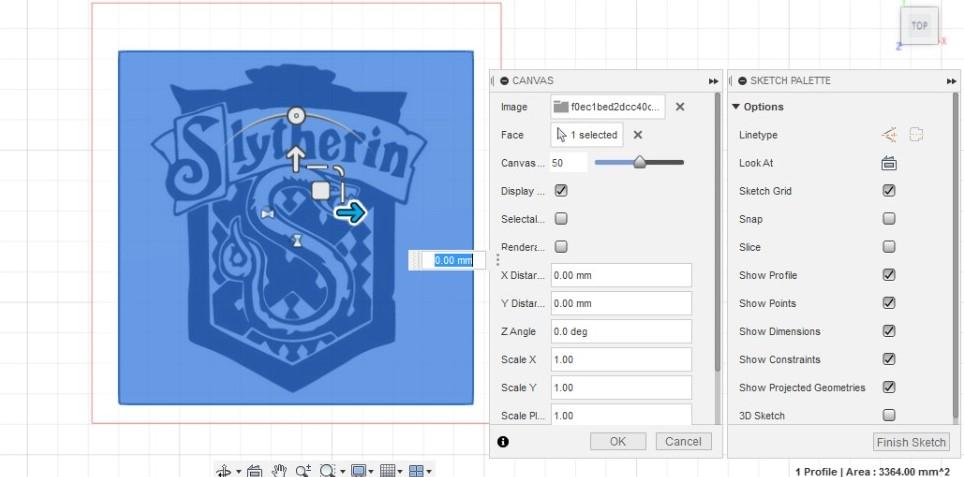Click the Canvas dialog scrollbar
Screen dimensions: 964x477
(x=717, y=231)
